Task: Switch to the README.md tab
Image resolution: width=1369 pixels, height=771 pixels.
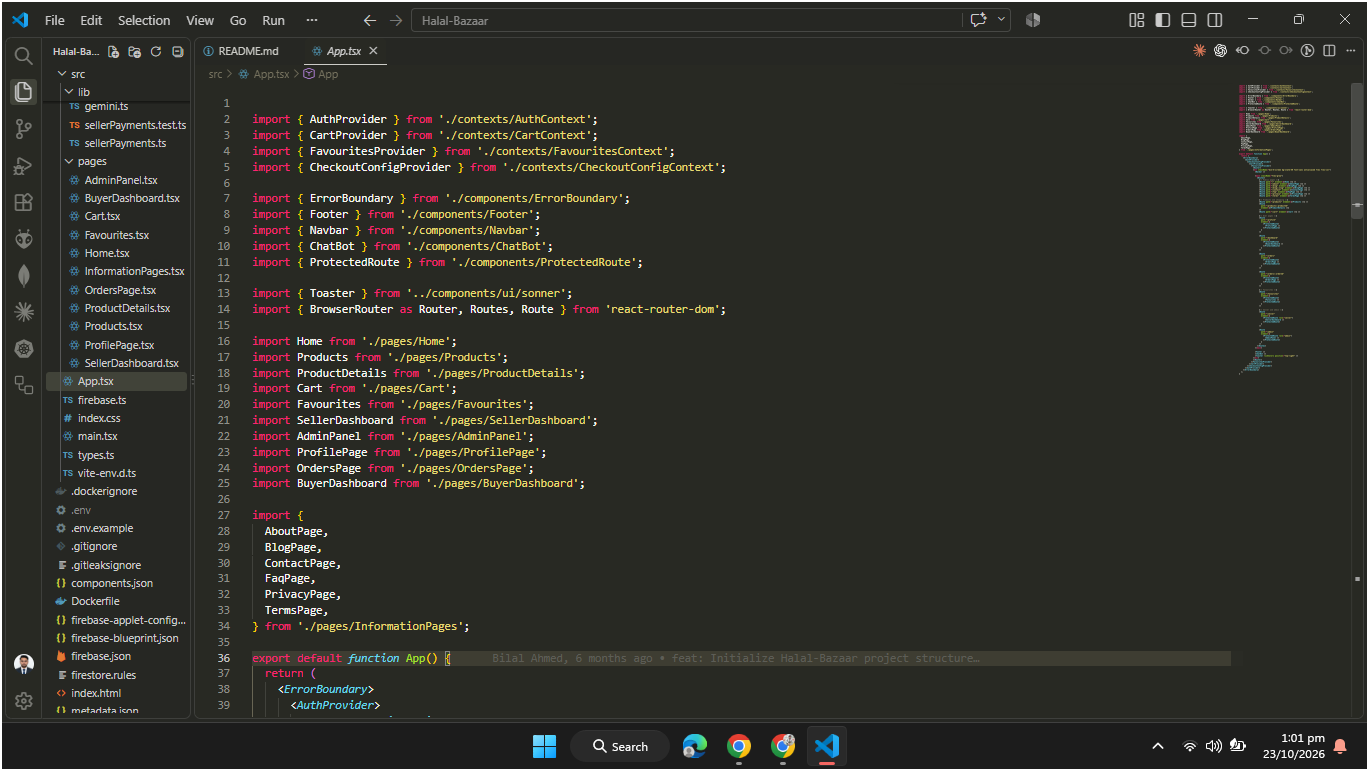Action: pyautogui.click(x=240, y=51)
